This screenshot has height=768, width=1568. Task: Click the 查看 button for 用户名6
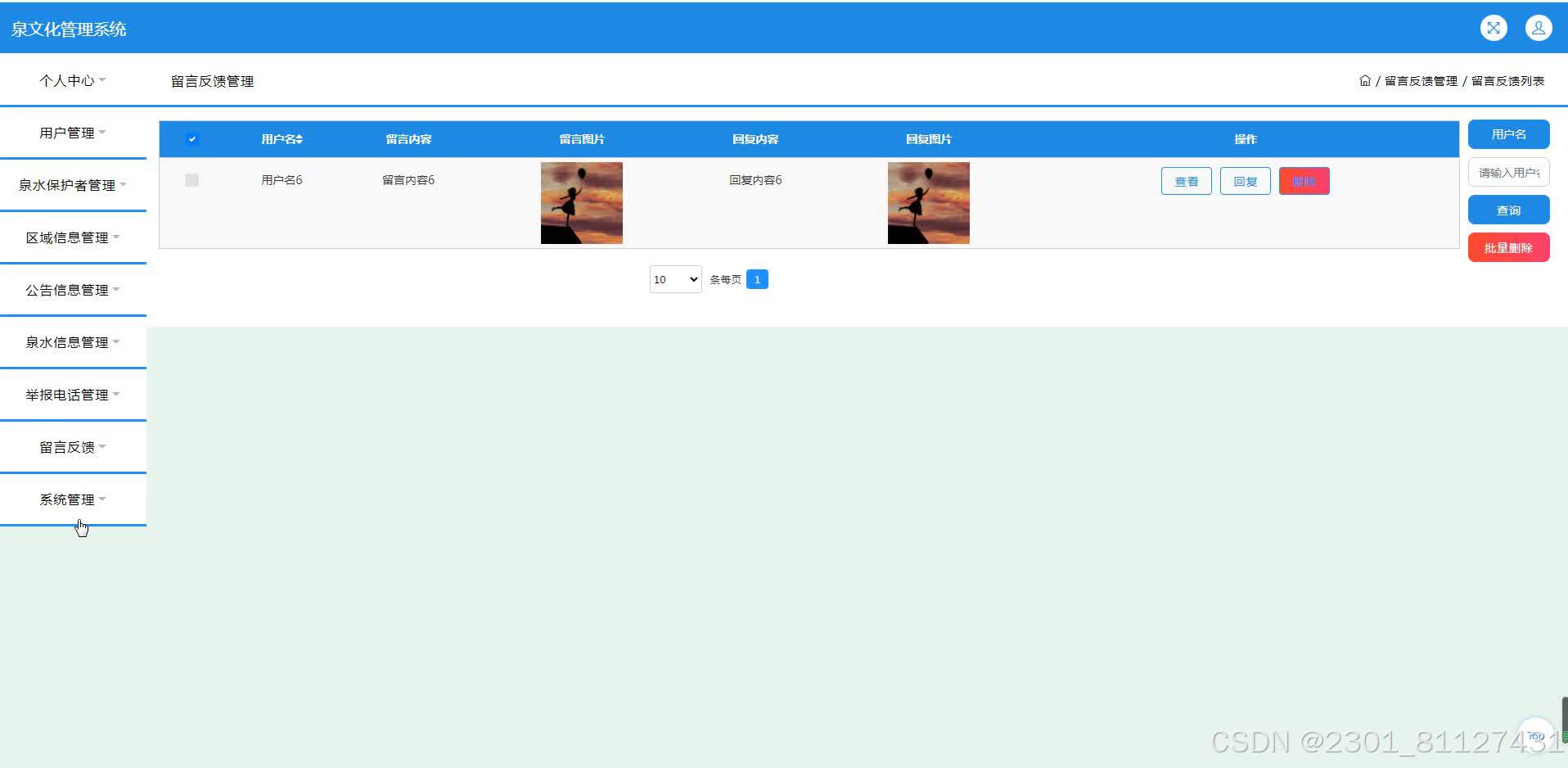1186,181
